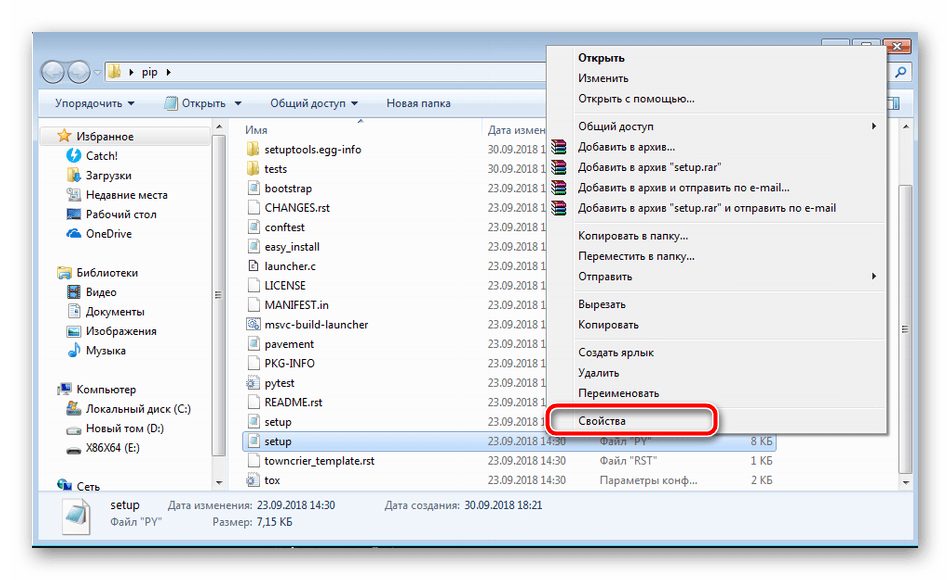Viewport: 950px width, 580px height.
Task: Choose Открыть in context menu
Action: 601,58
